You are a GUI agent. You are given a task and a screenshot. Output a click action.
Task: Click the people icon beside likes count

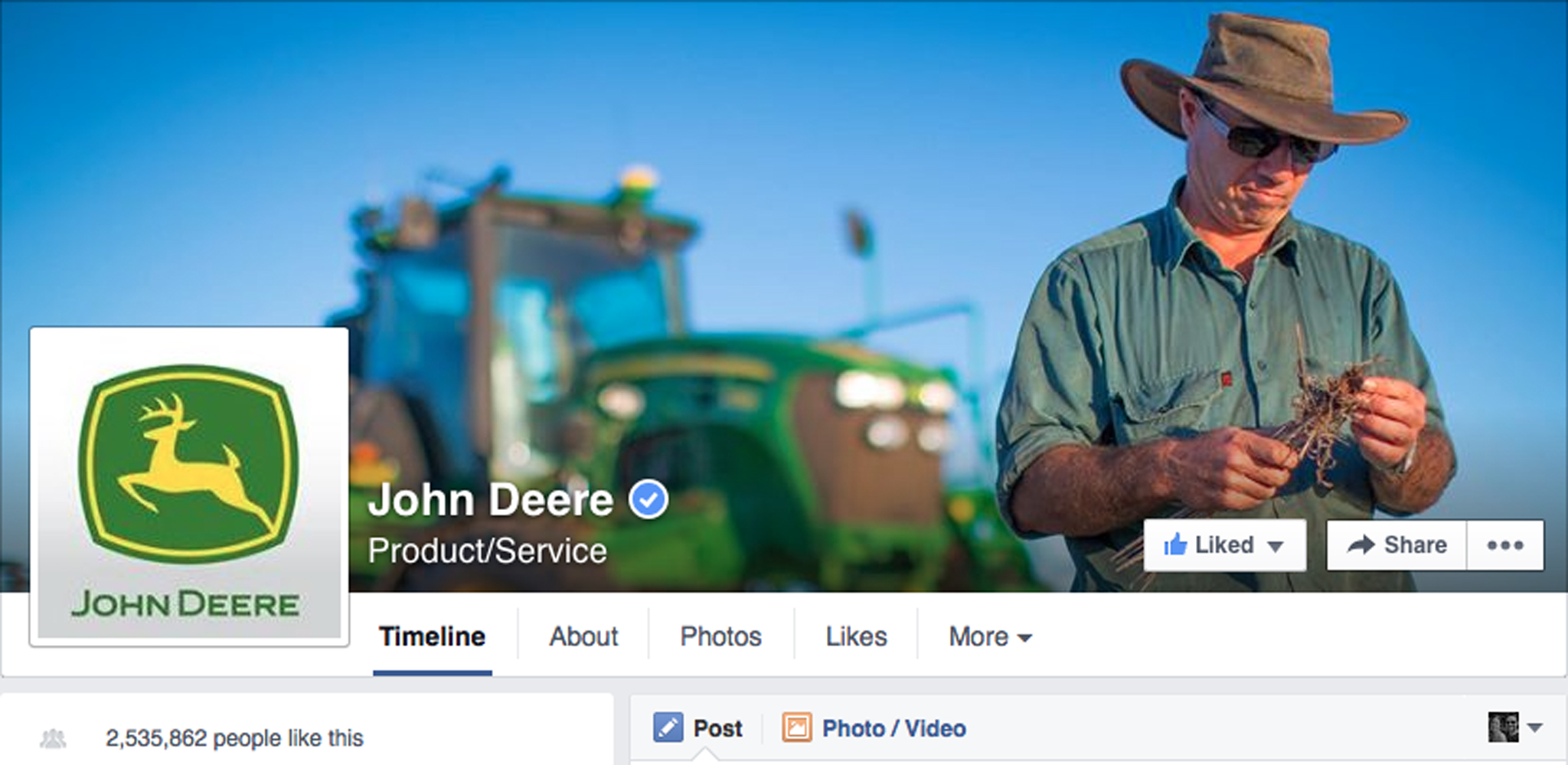[x=53, y=739]
